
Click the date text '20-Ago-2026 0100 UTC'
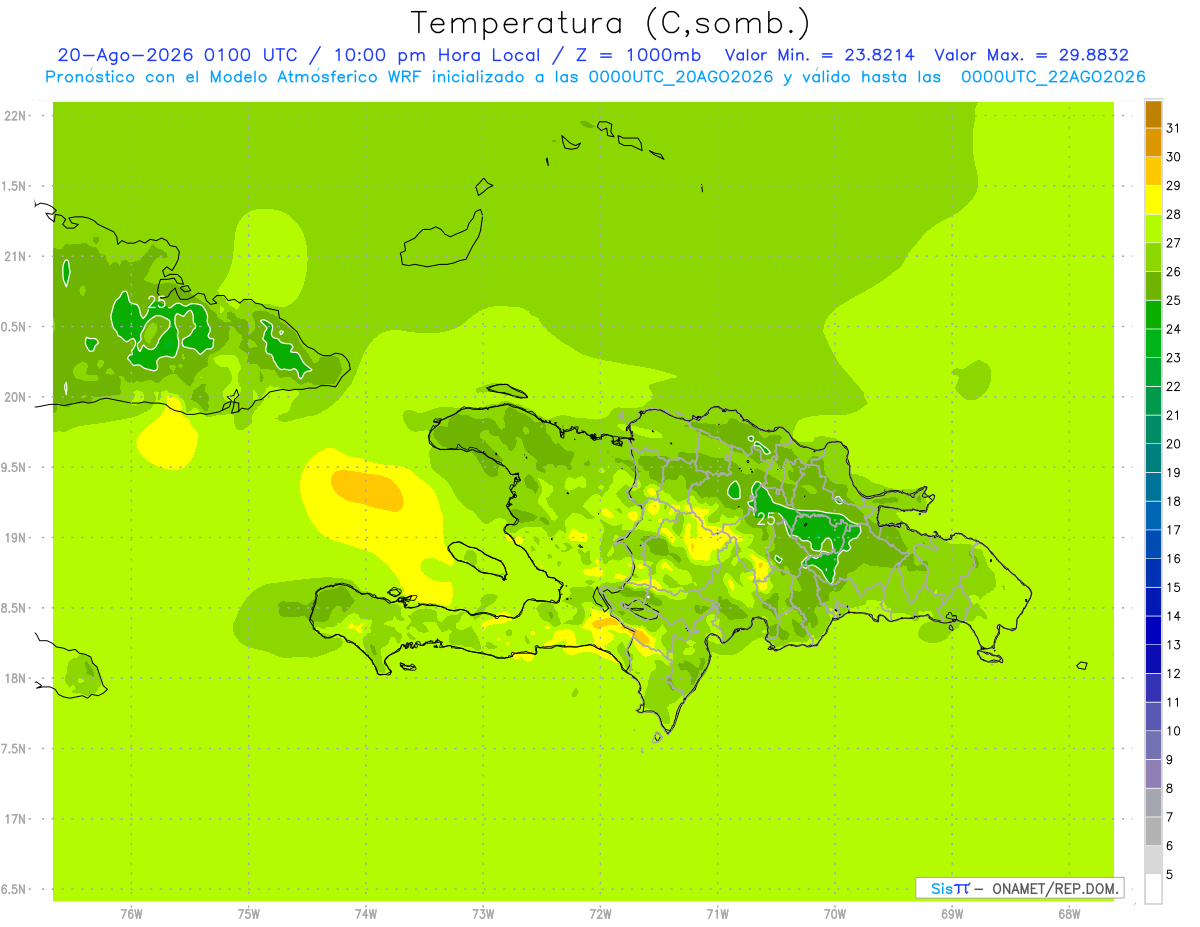177,55
